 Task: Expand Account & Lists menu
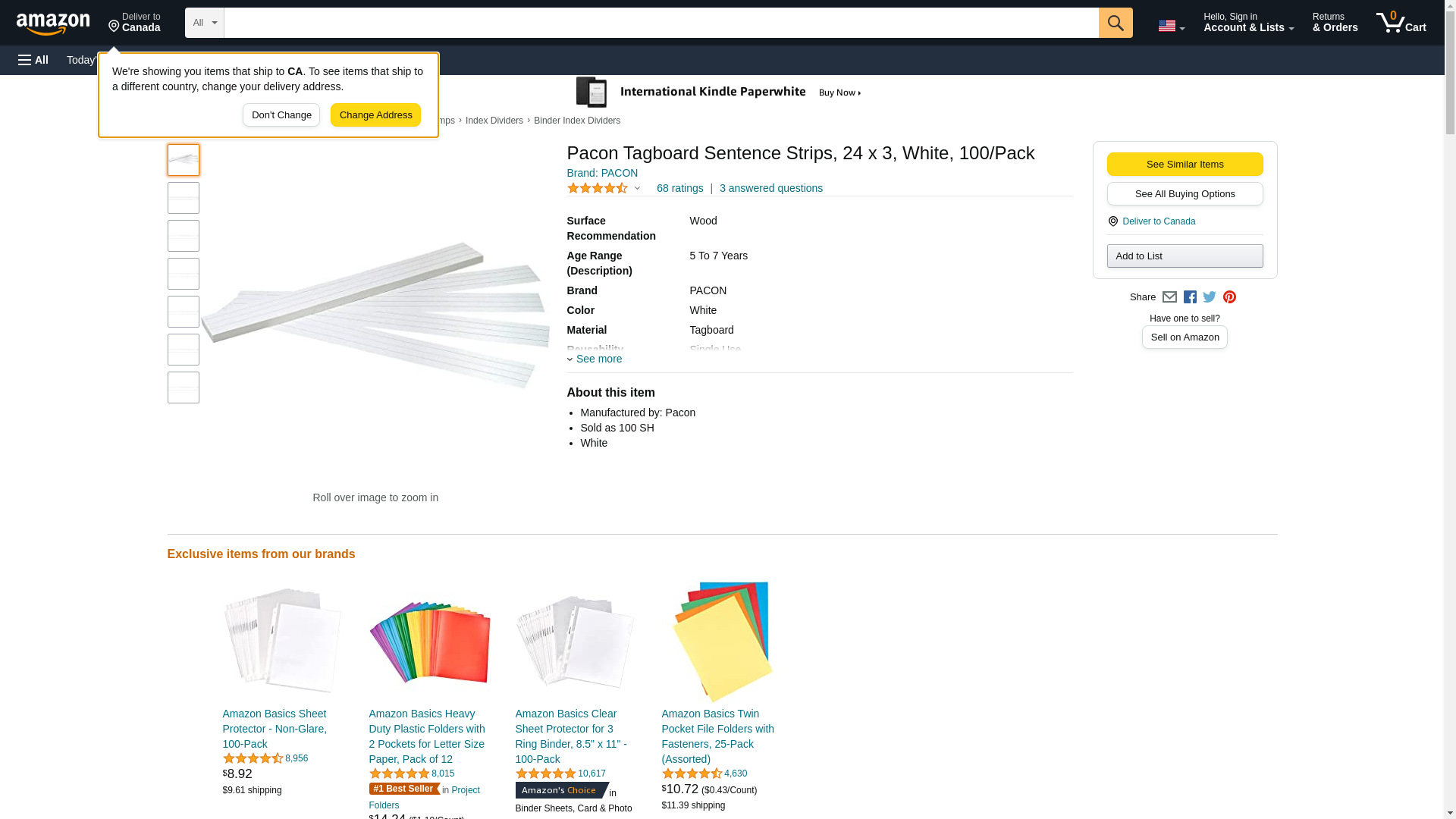[1248, 23]
